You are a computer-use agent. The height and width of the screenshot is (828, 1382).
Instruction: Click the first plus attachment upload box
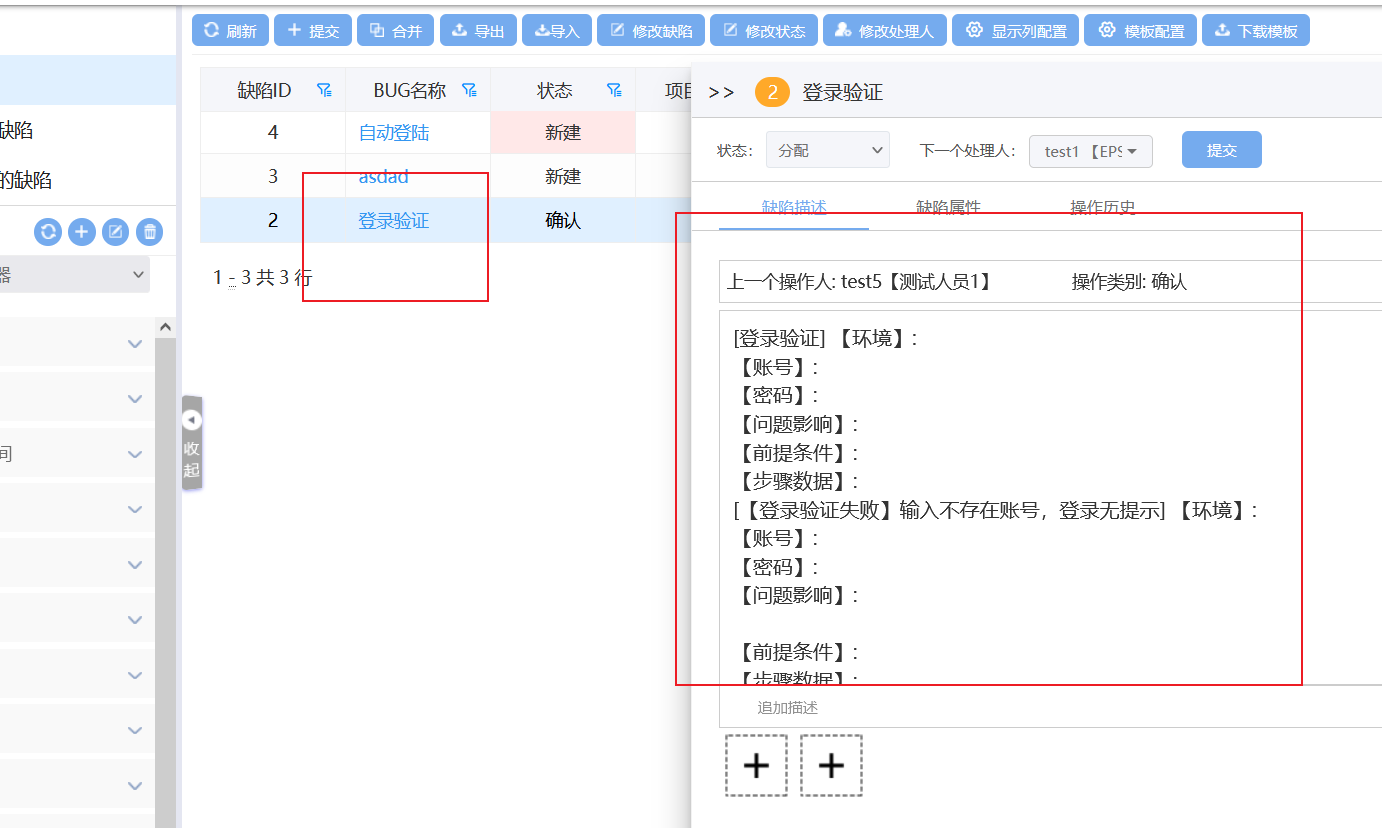756,766
